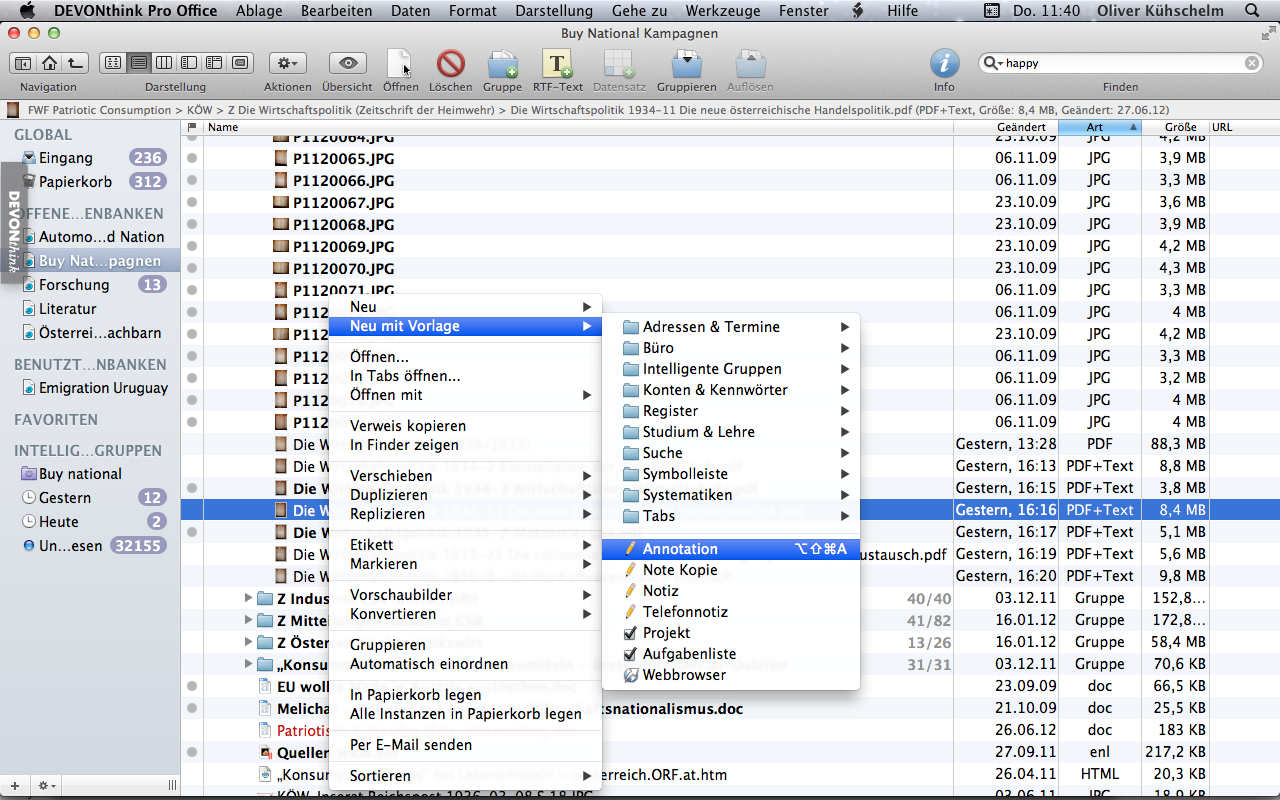This screenshot has width=1280, height=800.
Task: Open the Aktionen gear dropdown
Action: (x=288, y=63)
